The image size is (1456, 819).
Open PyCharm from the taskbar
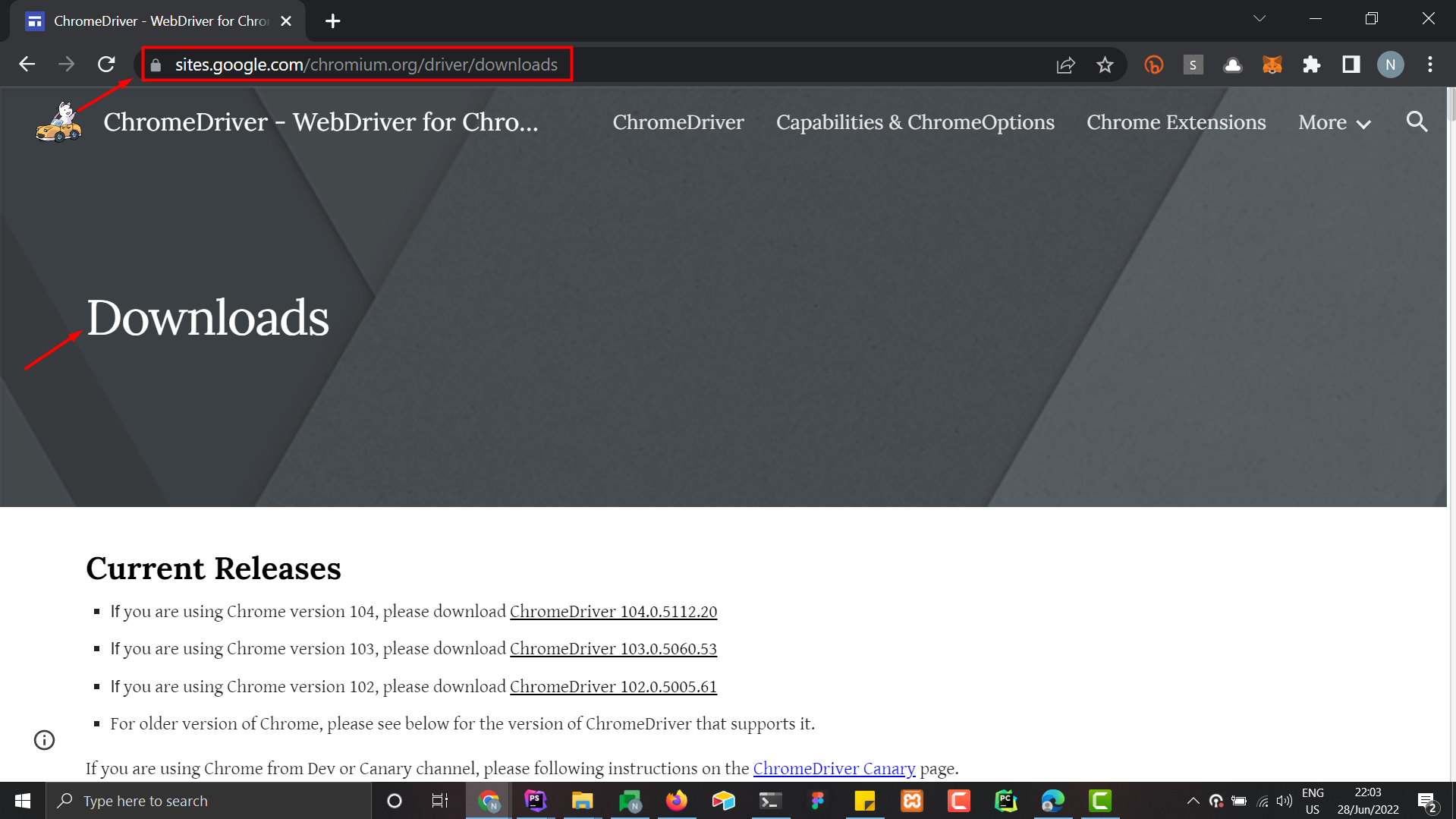[x=1006, y=801]
